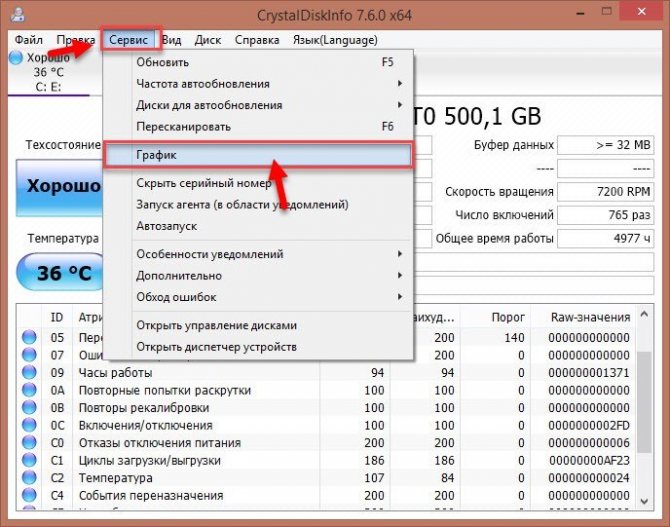The width and height of the screenshot is (670, 527).
Task: Select the События переназначения row
Action: [326, 495]
